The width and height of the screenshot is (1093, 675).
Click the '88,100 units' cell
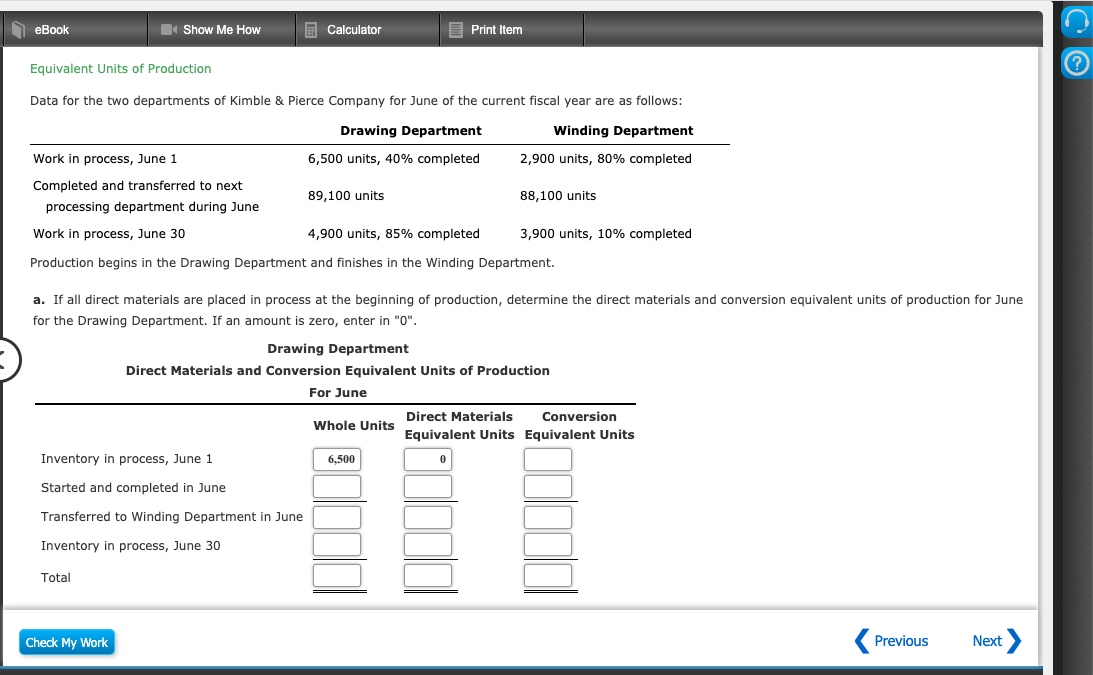click(558, 195)
